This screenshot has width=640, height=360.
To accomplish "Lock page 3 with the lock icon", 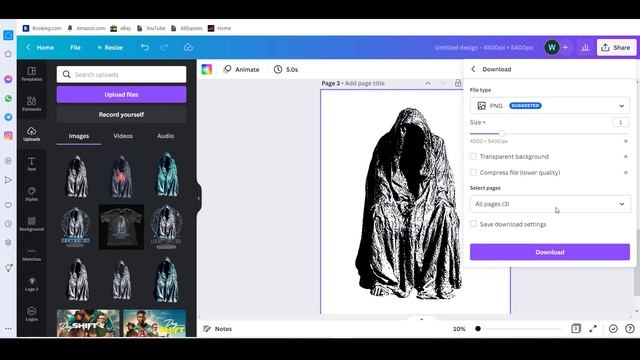I will 458,83.
